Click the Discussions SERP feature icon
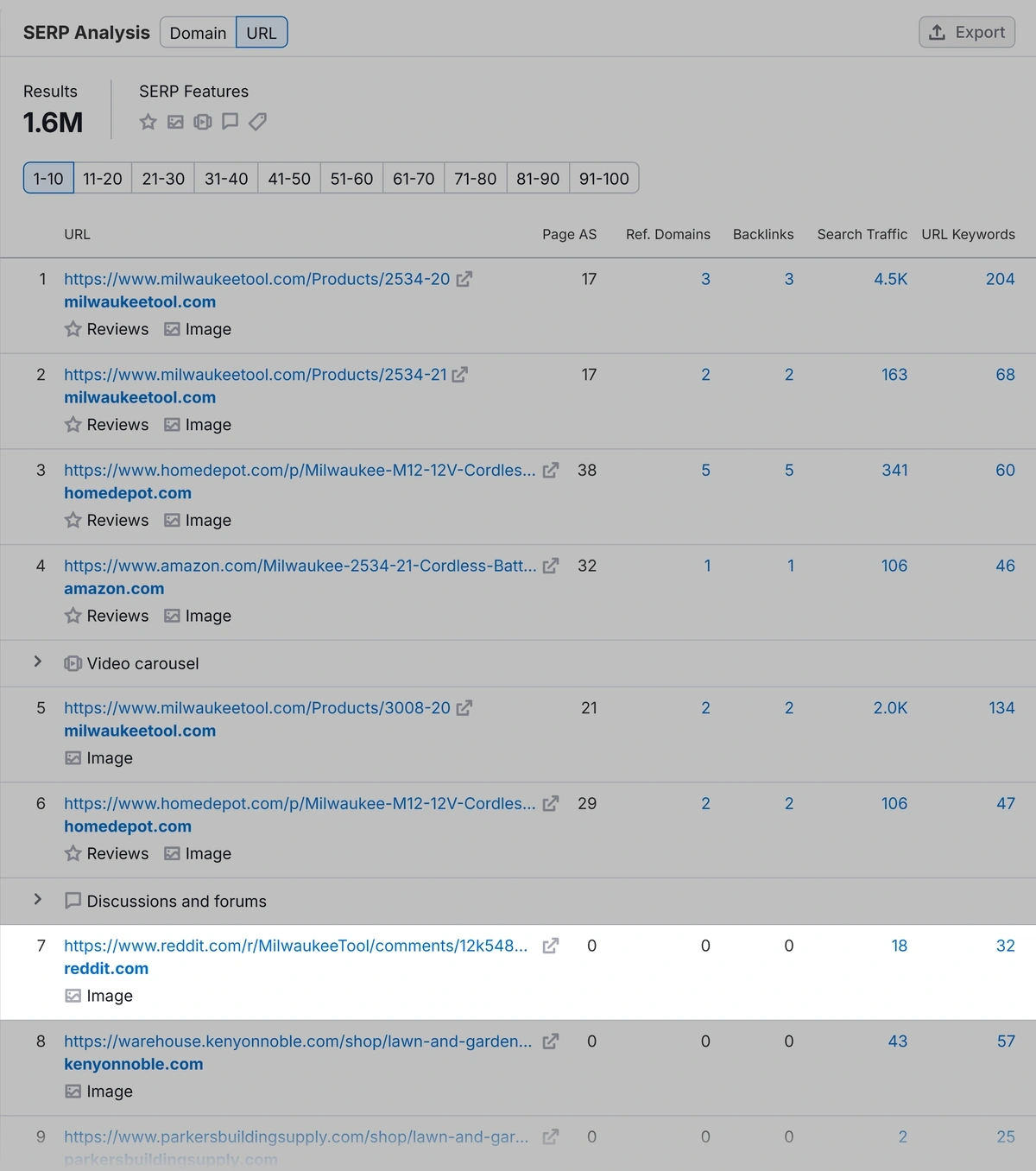Screen dimensions: 1036x1171 (230, 122)
